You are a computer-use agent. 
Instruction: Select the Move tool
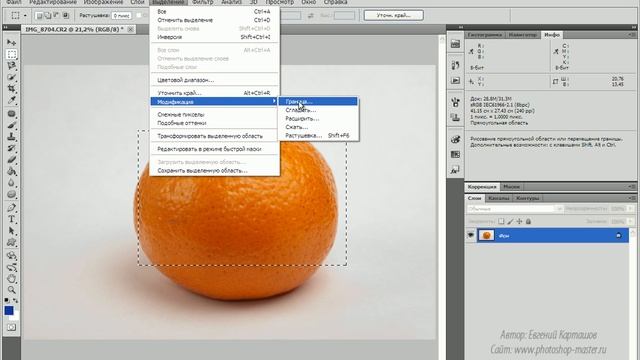(x=11, y=42)
